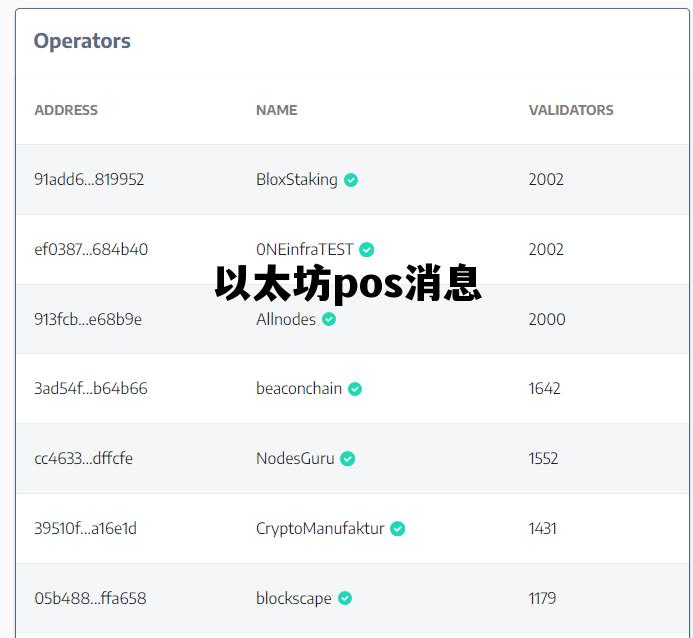
Task: Click the VALIDATORS column header
Action: [x=571, y=110]
